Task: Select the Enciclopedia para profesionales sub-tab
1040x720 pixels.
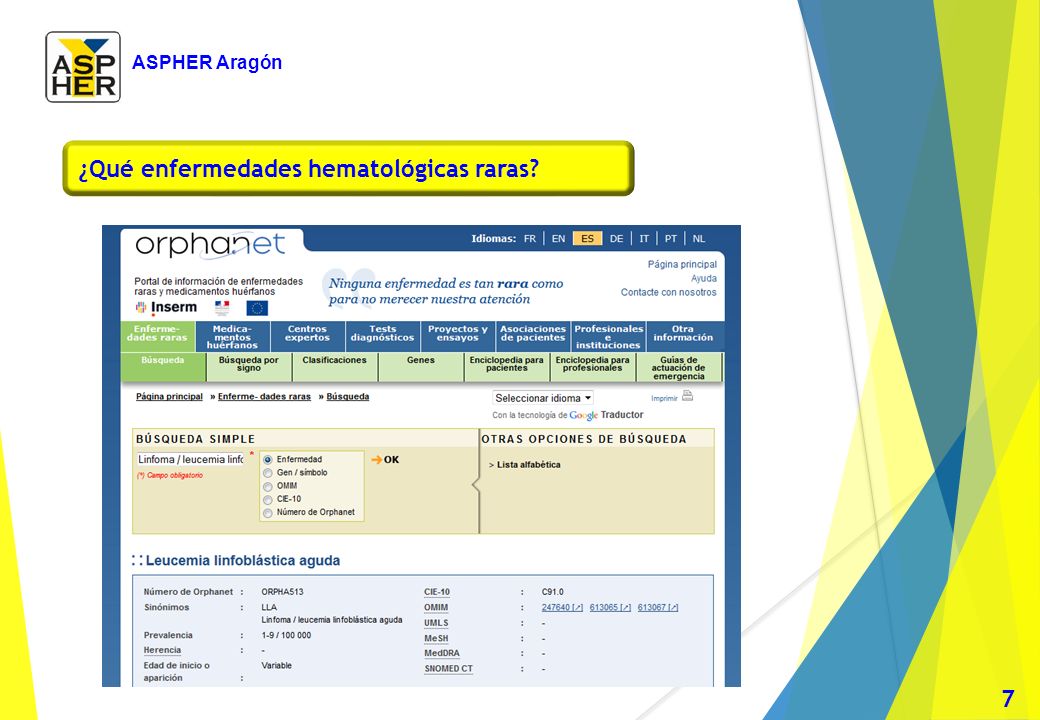Action: click(592, 367)
